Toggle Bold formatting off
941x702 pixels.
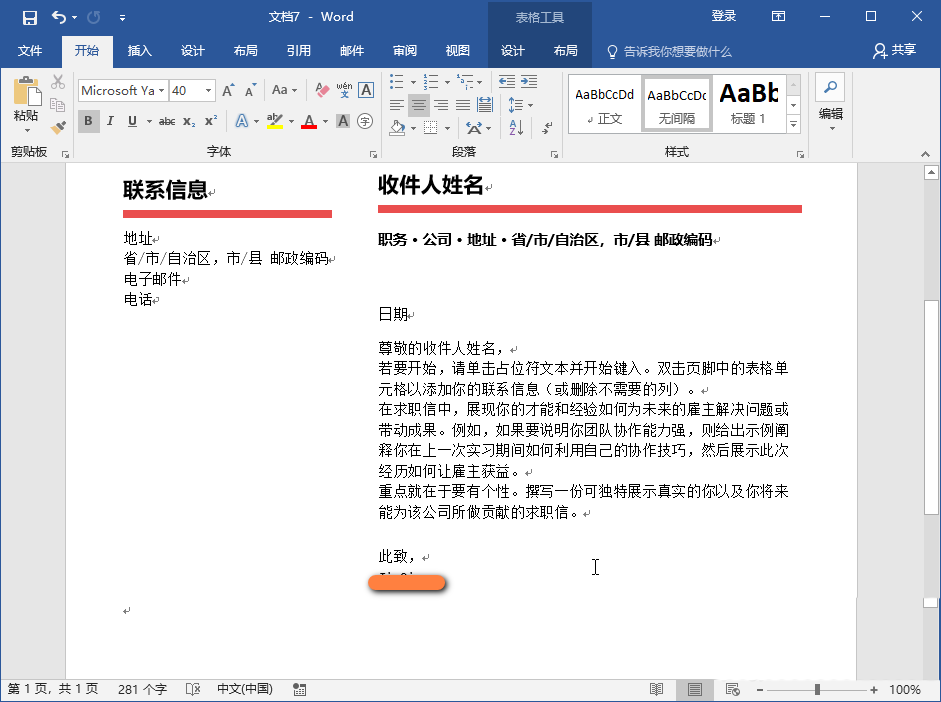click(x=89, y=121)
